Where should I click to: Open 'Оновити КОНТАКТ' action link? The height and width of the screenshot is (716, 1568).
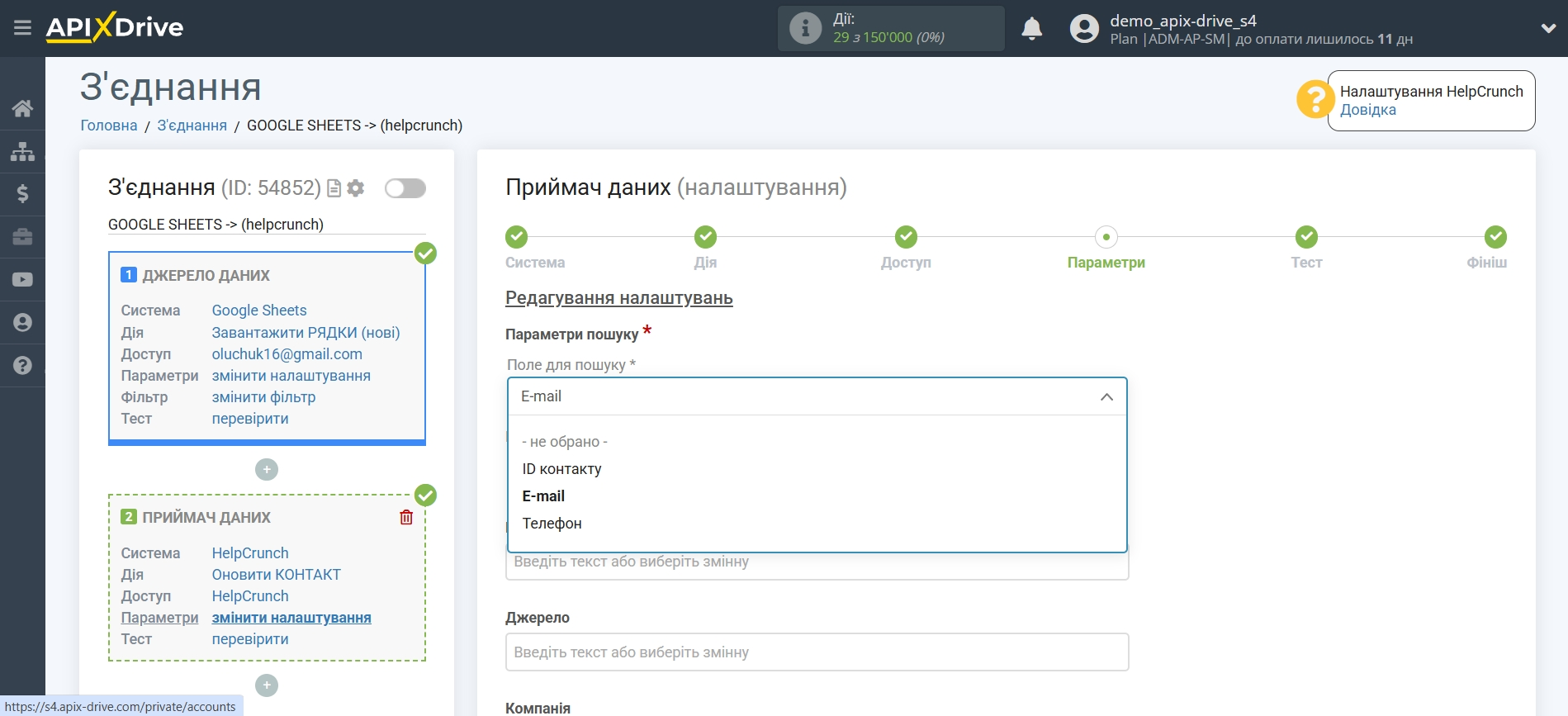tap(276, 575)
